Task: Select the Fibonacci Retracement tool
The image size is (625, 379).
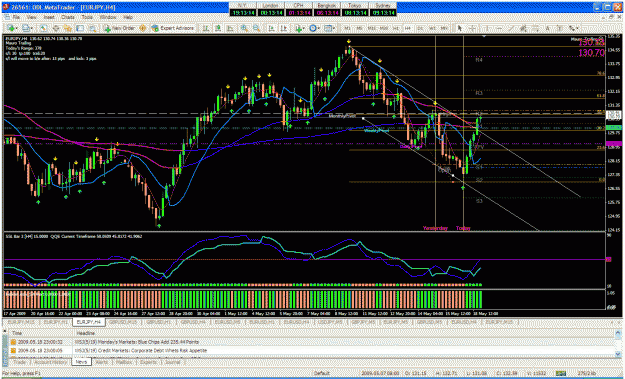Action: 535,28
